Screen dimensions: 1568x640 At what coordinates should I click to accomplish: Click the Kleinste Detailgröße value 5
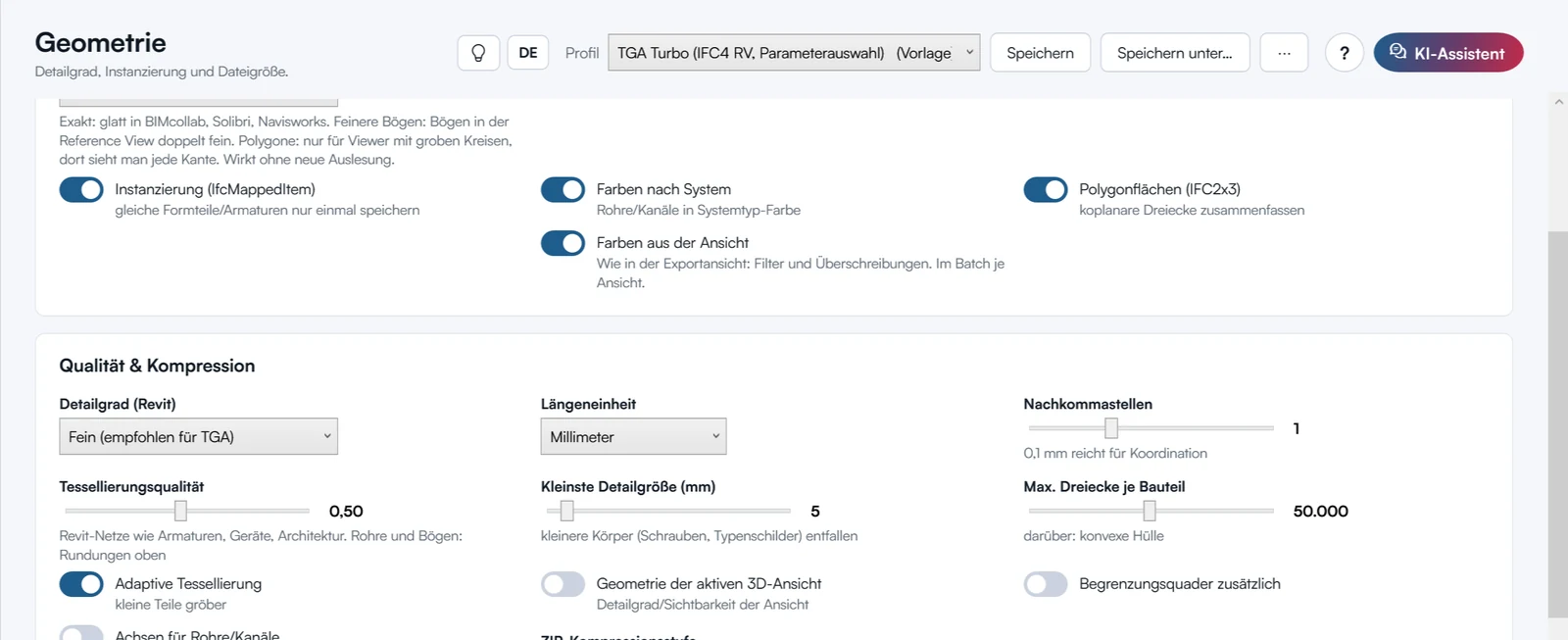click(815, 512)
